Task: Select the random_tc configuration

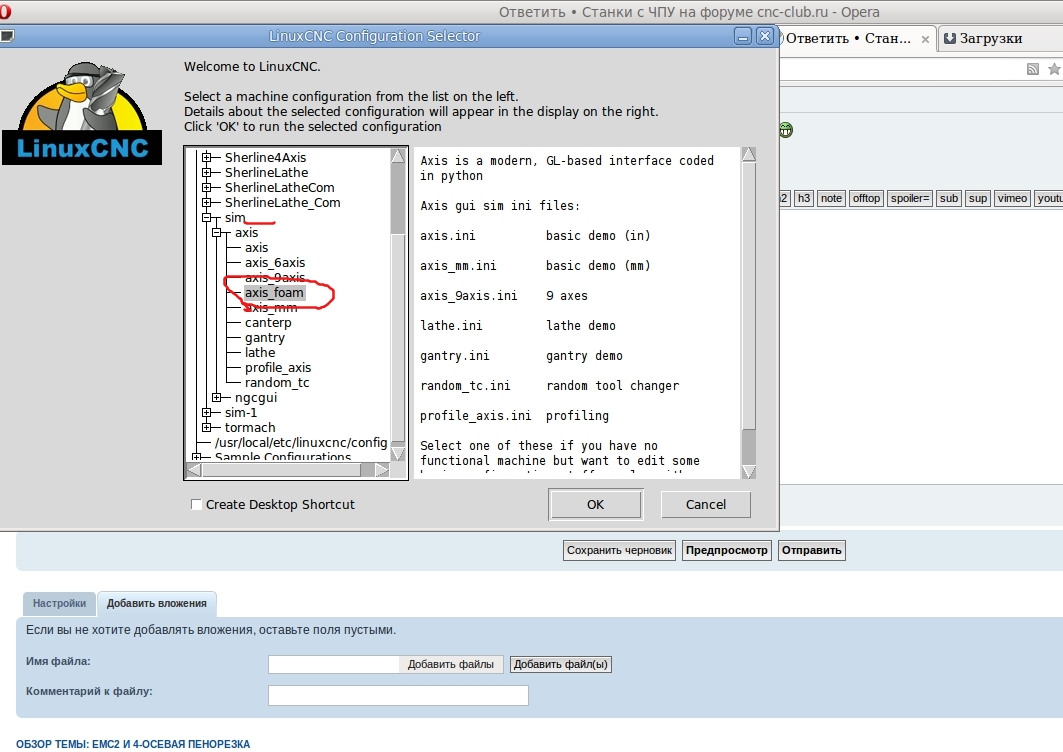Action: click(277, 382)
